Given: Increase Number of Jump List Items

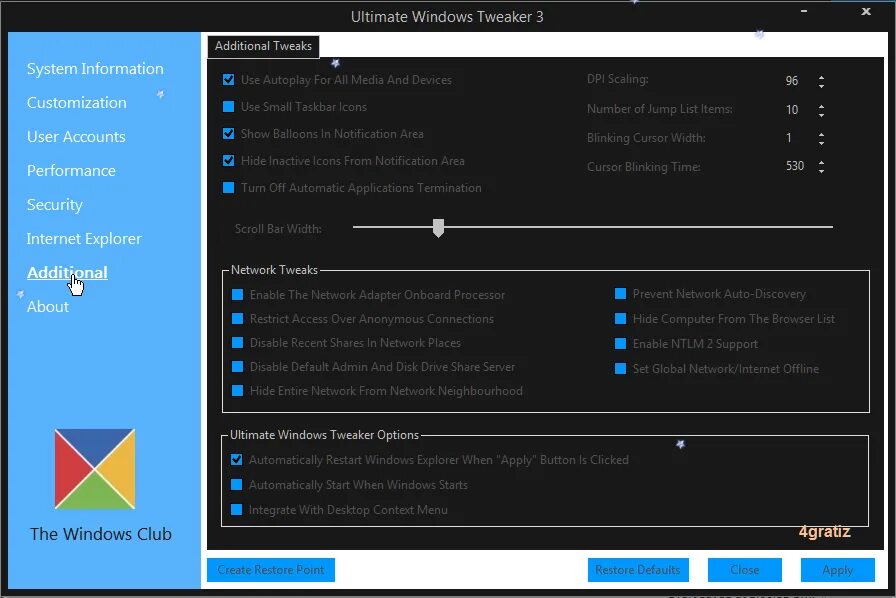Looking at the screenshot, I should pos(821,106).
